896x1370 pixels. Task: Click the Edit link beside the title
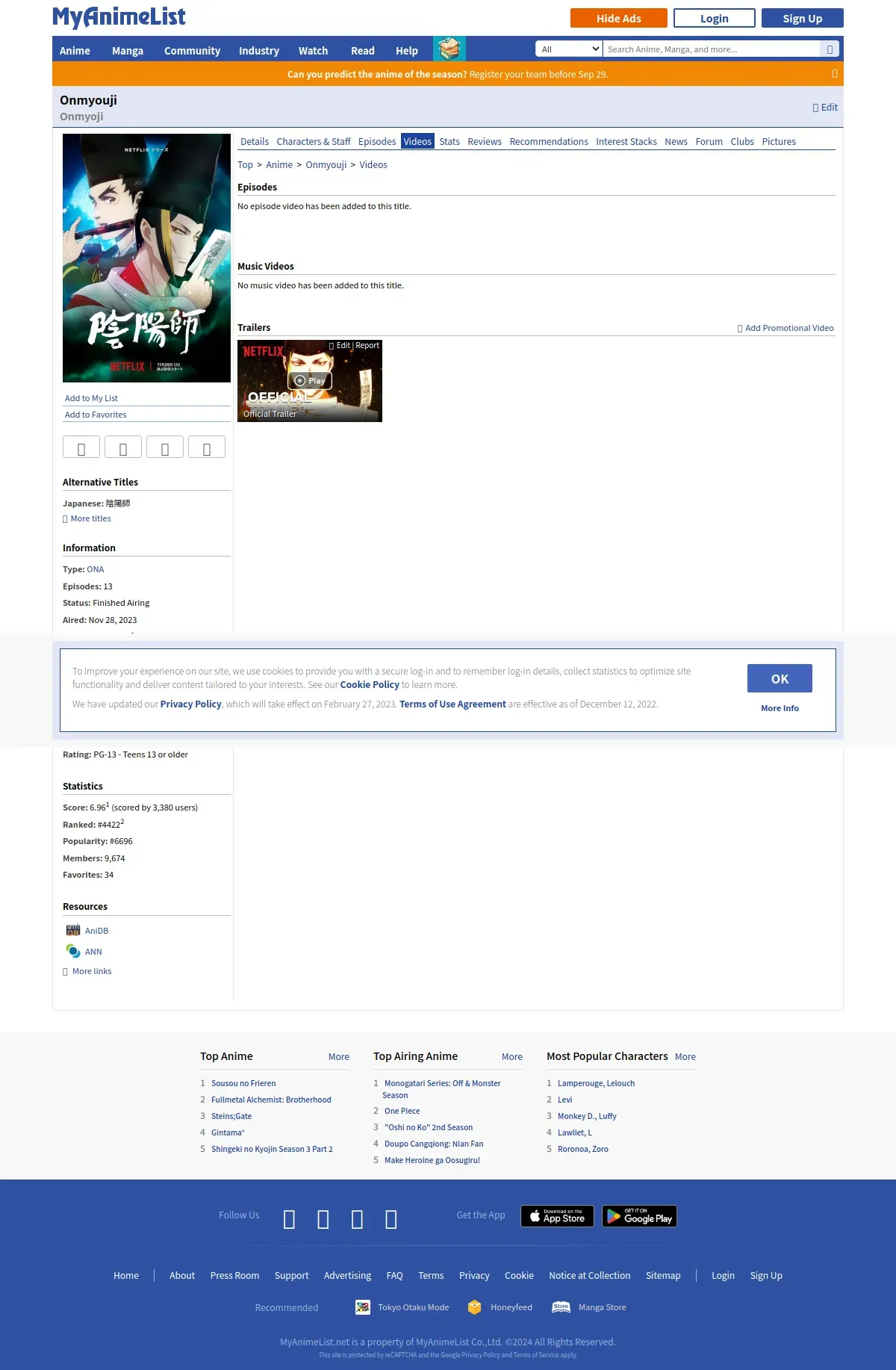(825, 107)
